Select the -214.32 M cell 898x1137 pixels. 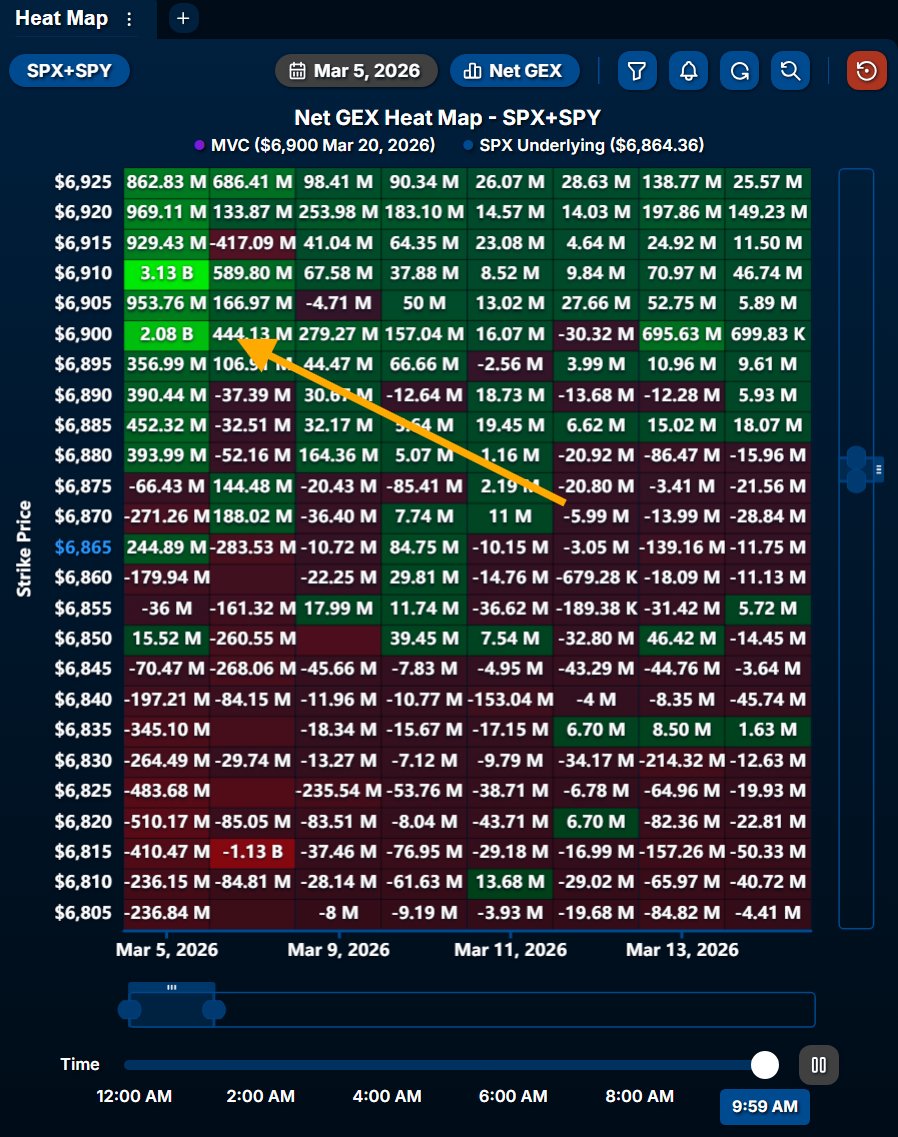click(681, 760)
